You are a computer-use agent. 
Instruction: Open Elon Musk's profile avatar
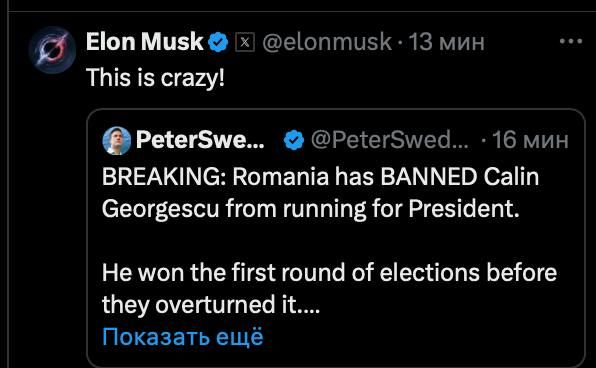[x=52, y=50]
